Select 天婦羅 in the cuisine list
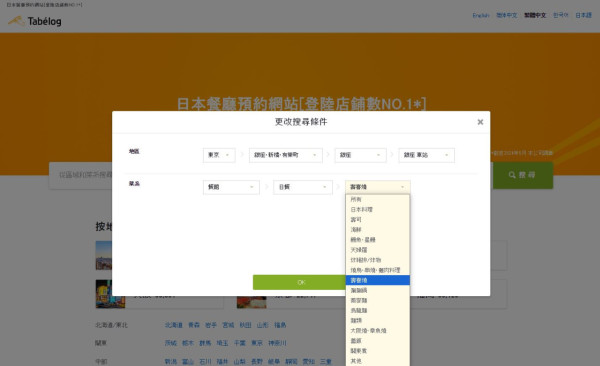The height and width of the screenshot is (366, 600). point(377,250)
